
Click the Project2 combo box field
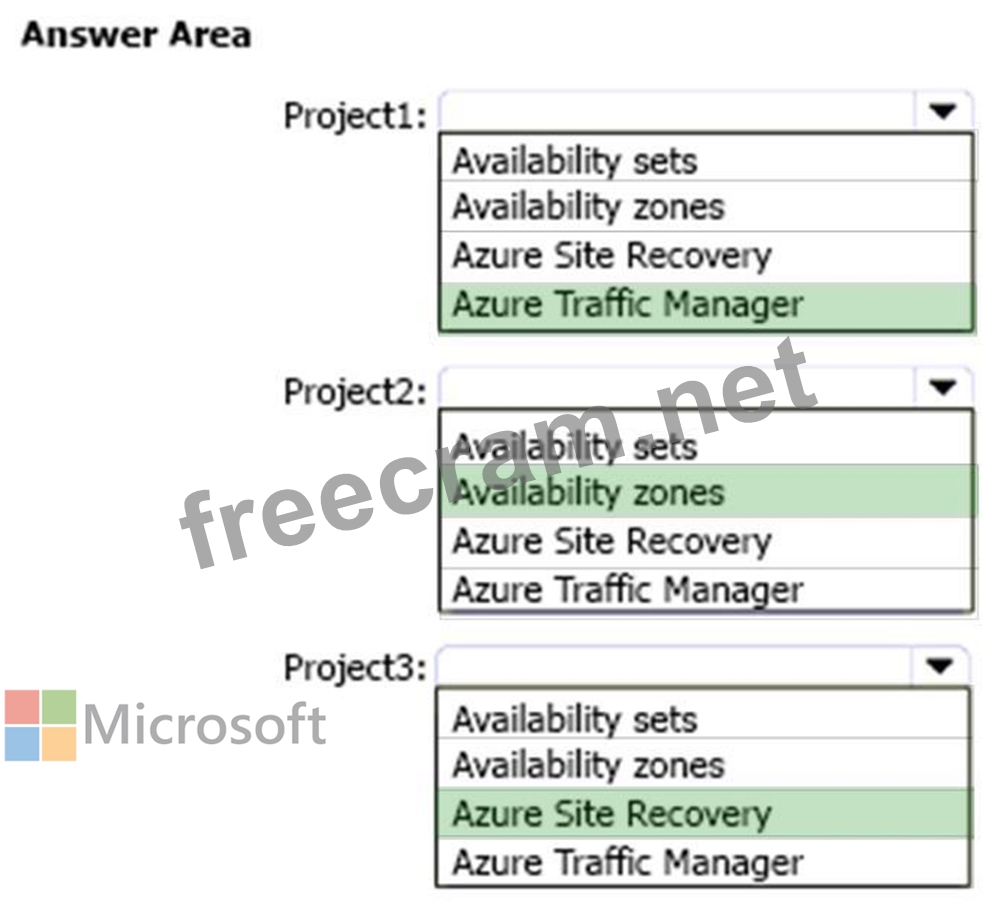677,387
